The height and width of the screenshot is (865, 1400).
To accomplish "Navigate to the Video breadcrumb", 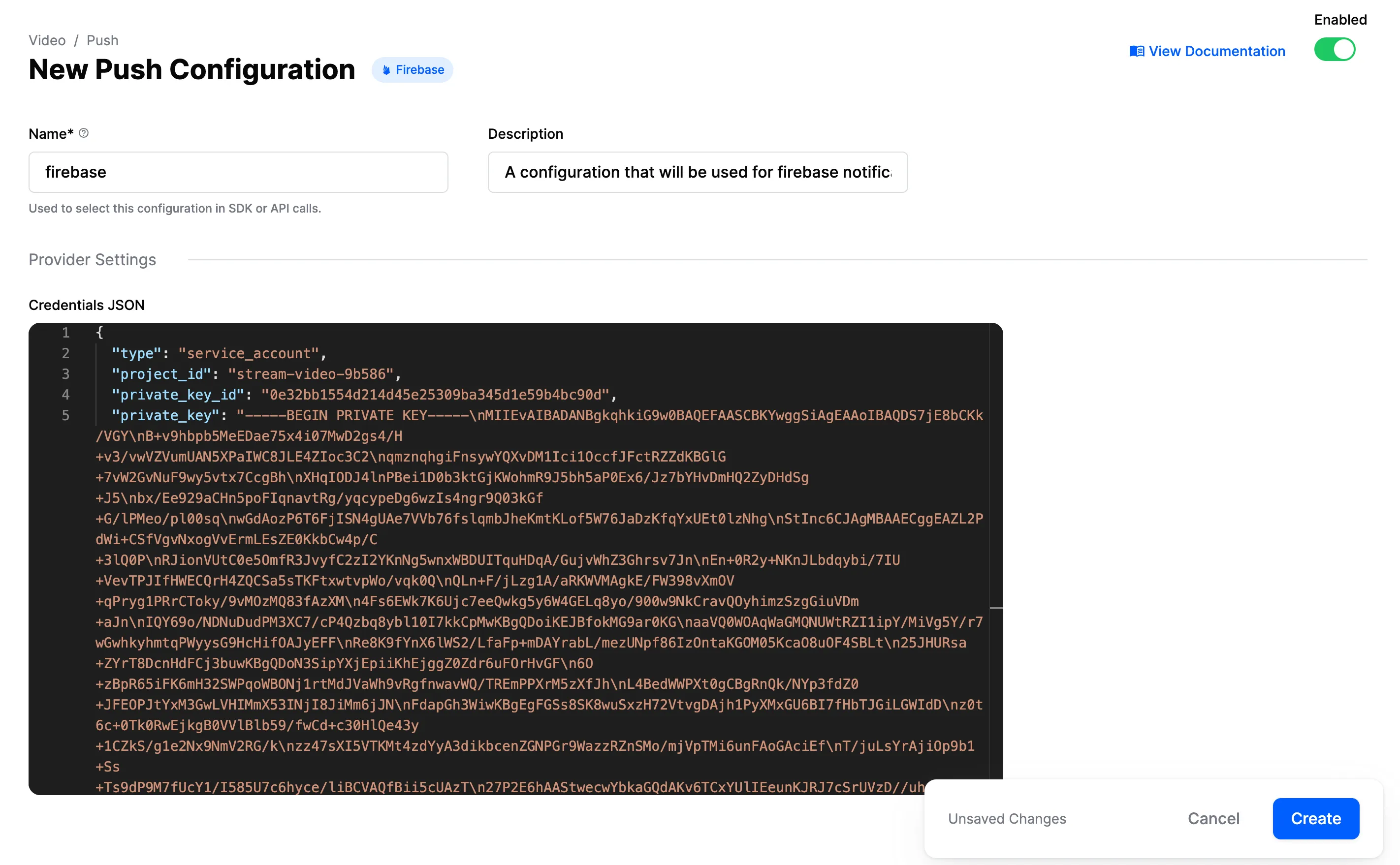I will coord(46,40).
